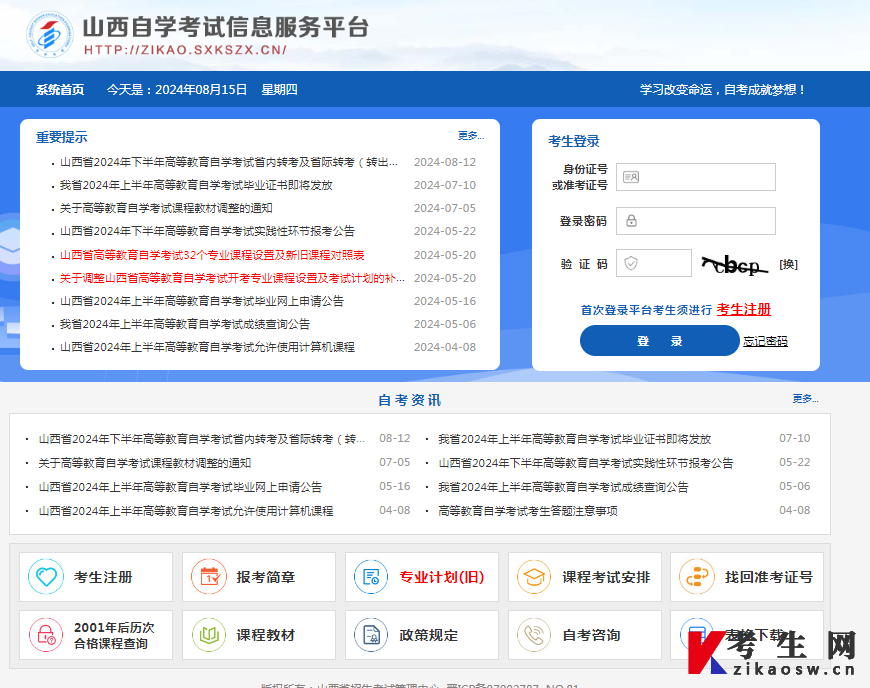Open the 课程教材 book icon
Screen dimensions: 870x688
(208, 635)
